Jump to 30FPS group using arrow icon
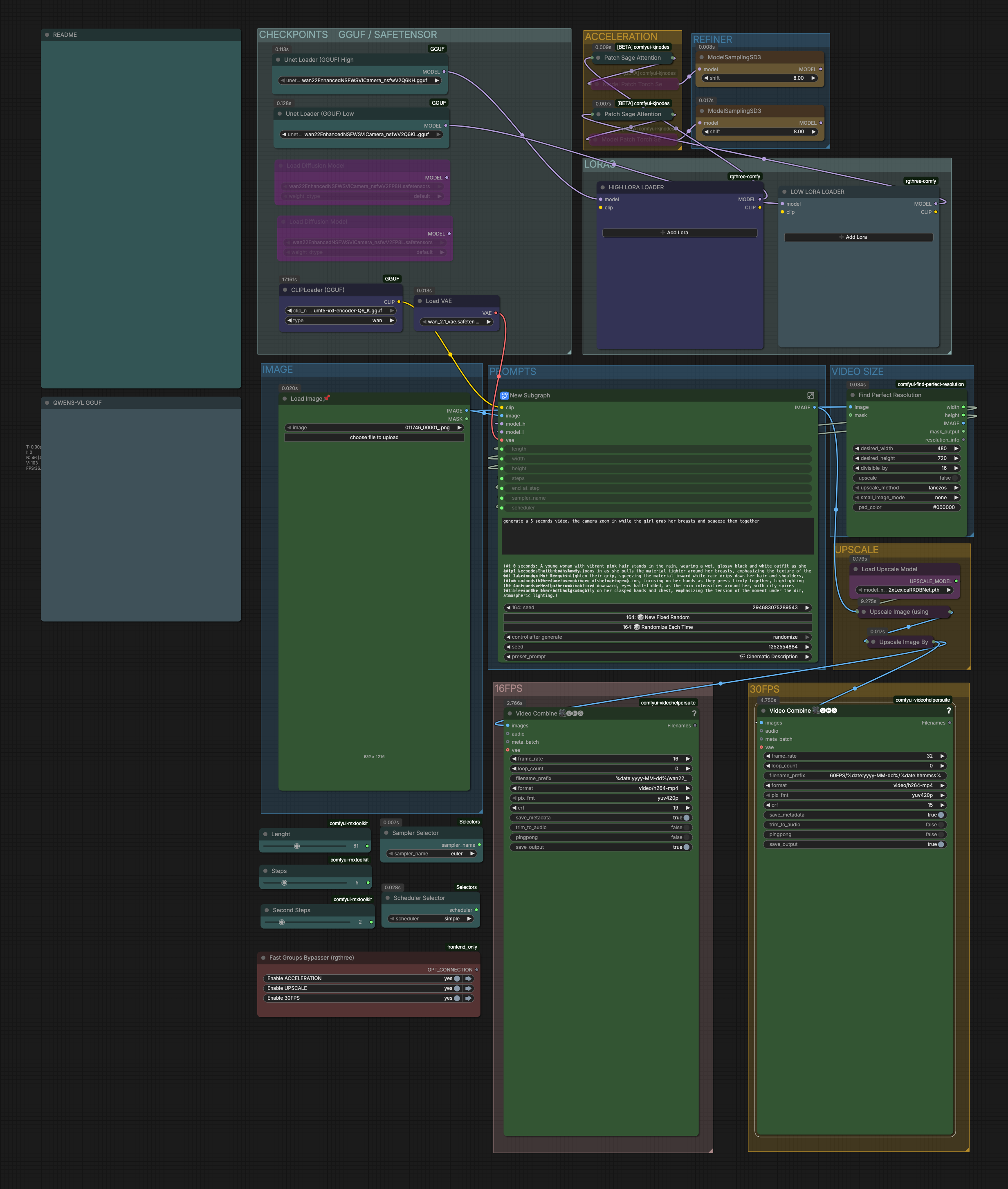 (469, 998)
